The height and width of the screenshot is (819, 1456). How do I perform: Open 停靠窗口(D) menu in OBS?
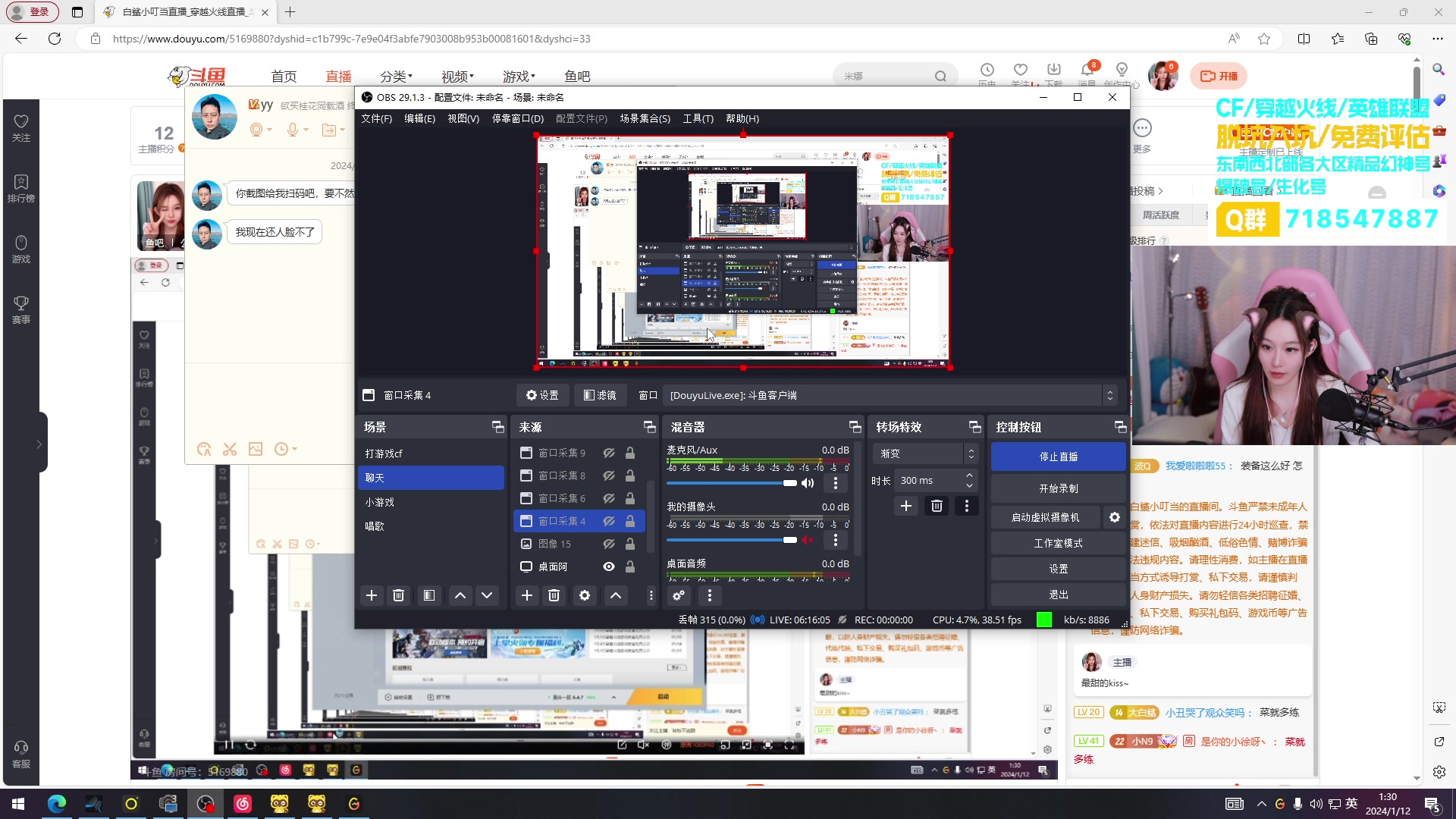pos(517,118)
